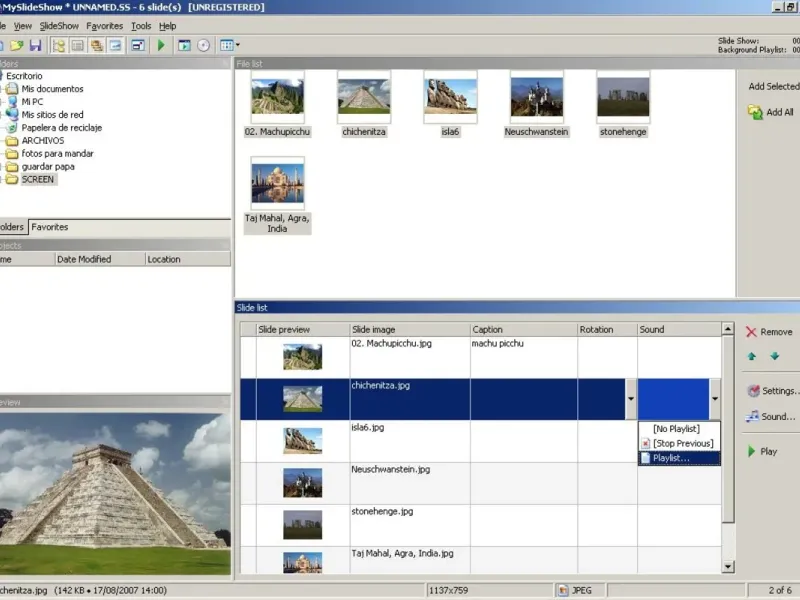
Task: Move slide up with the up arrow
Action: [x=752, y=356]
